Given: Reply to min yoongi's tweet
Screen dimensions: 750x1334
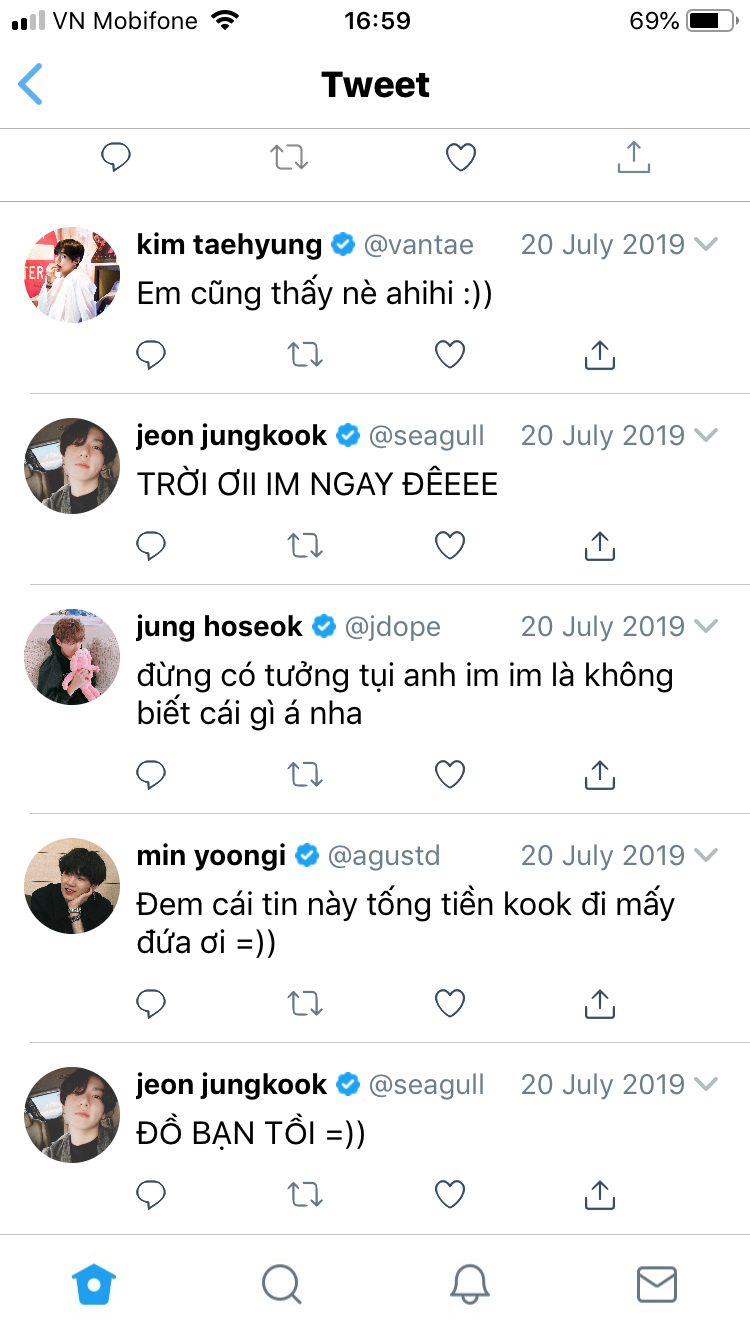Looking at the screenshot, I should (151, 1003).
